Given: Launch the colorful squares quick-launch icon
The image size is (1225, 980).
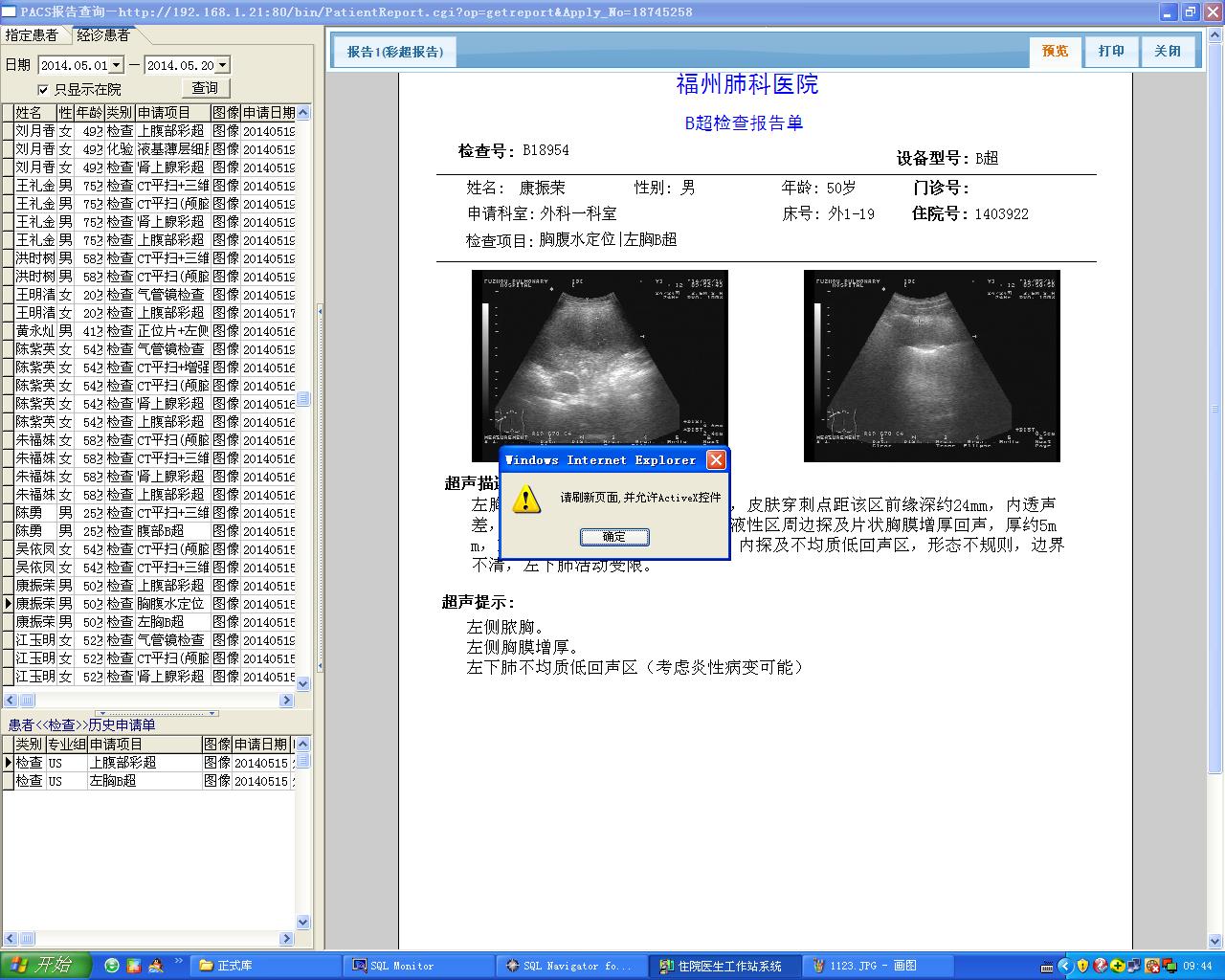Looking at the screenshot, I should (134, 967).
